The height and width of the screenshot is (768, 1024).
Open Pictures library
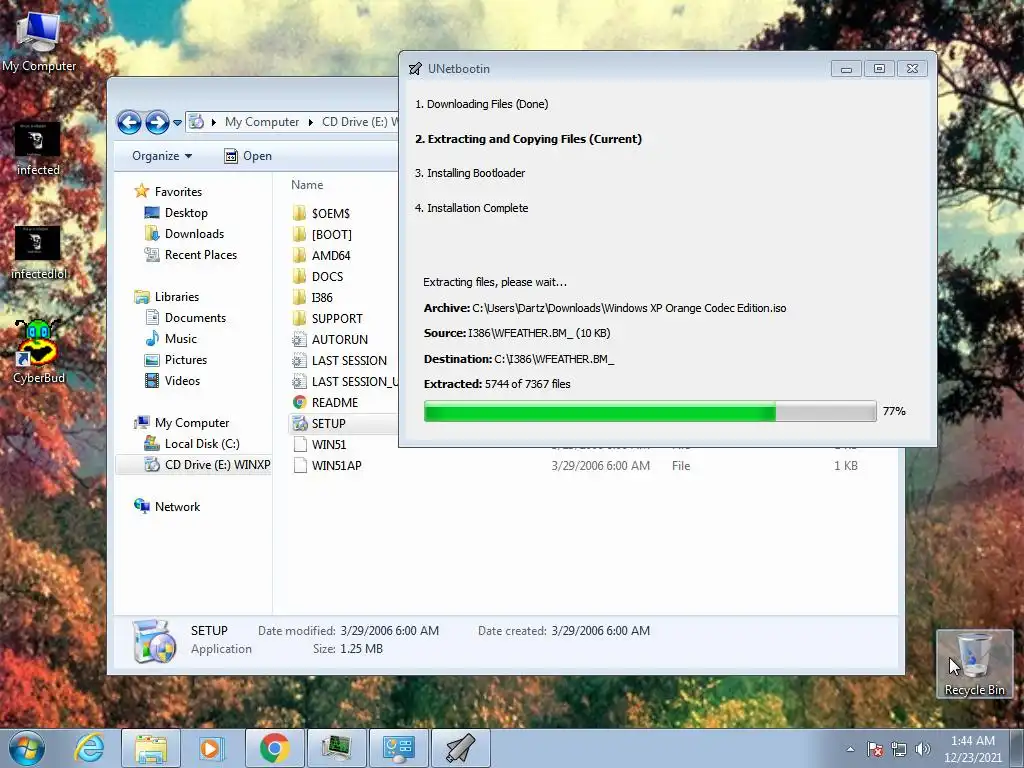click(x=176, y=360)
